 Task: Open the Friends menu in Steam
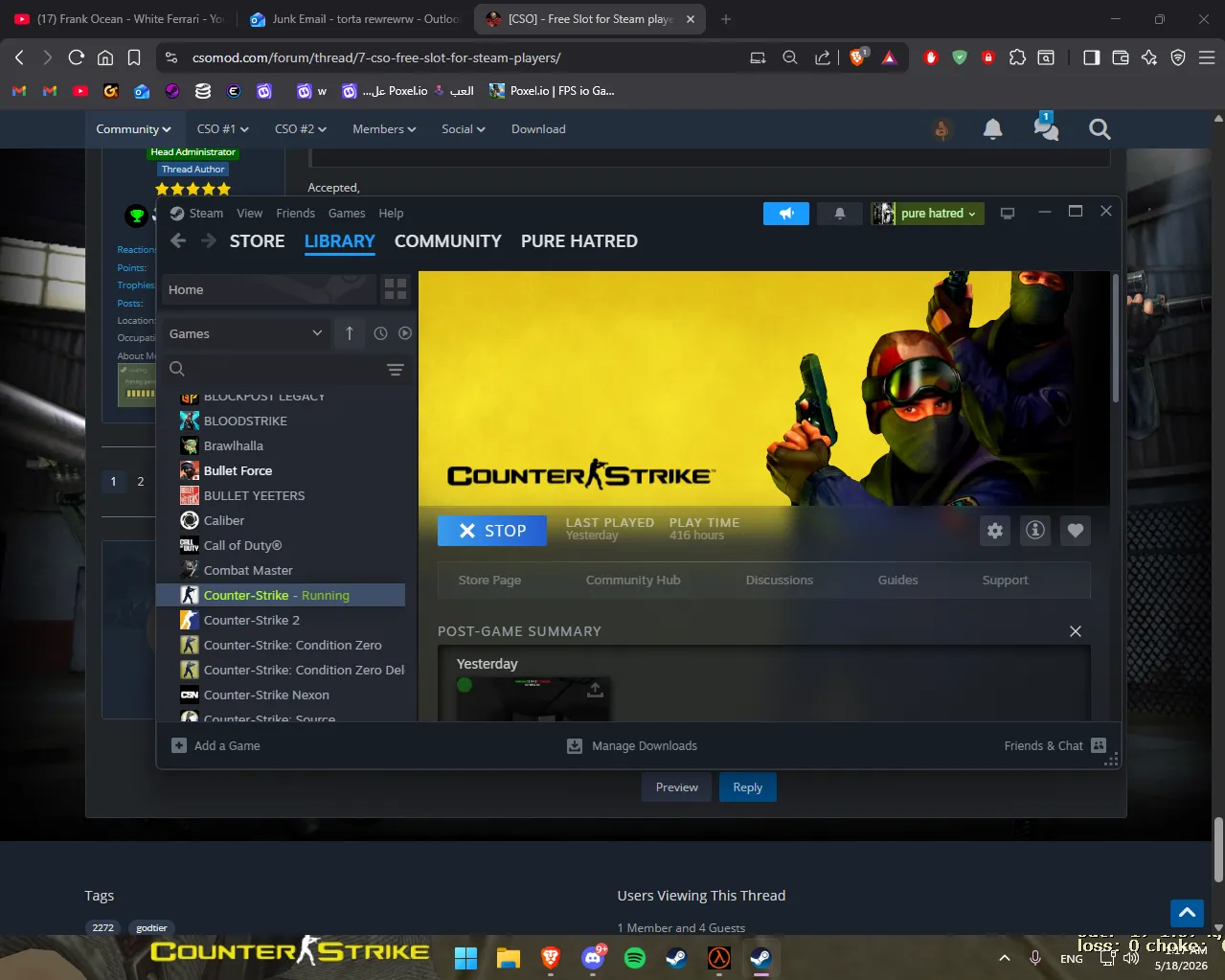(296, 214)
